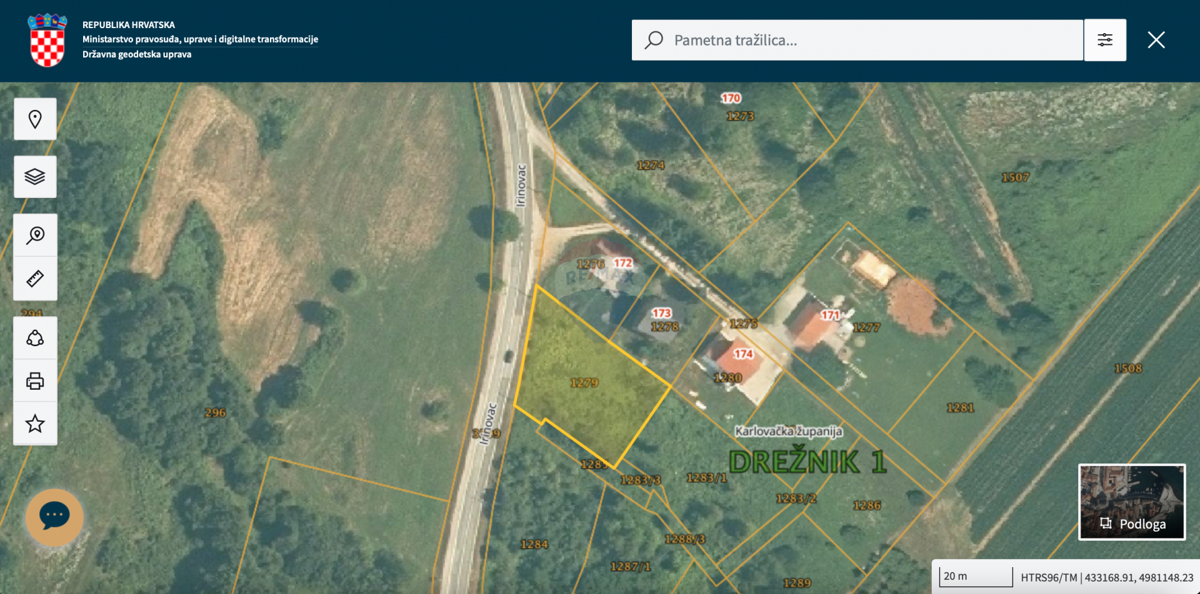The image size is (1200, 594).
Task: Click the HTRS96/TM coordinate readout
Action: pyautogui.click(x=1106, y=577)
